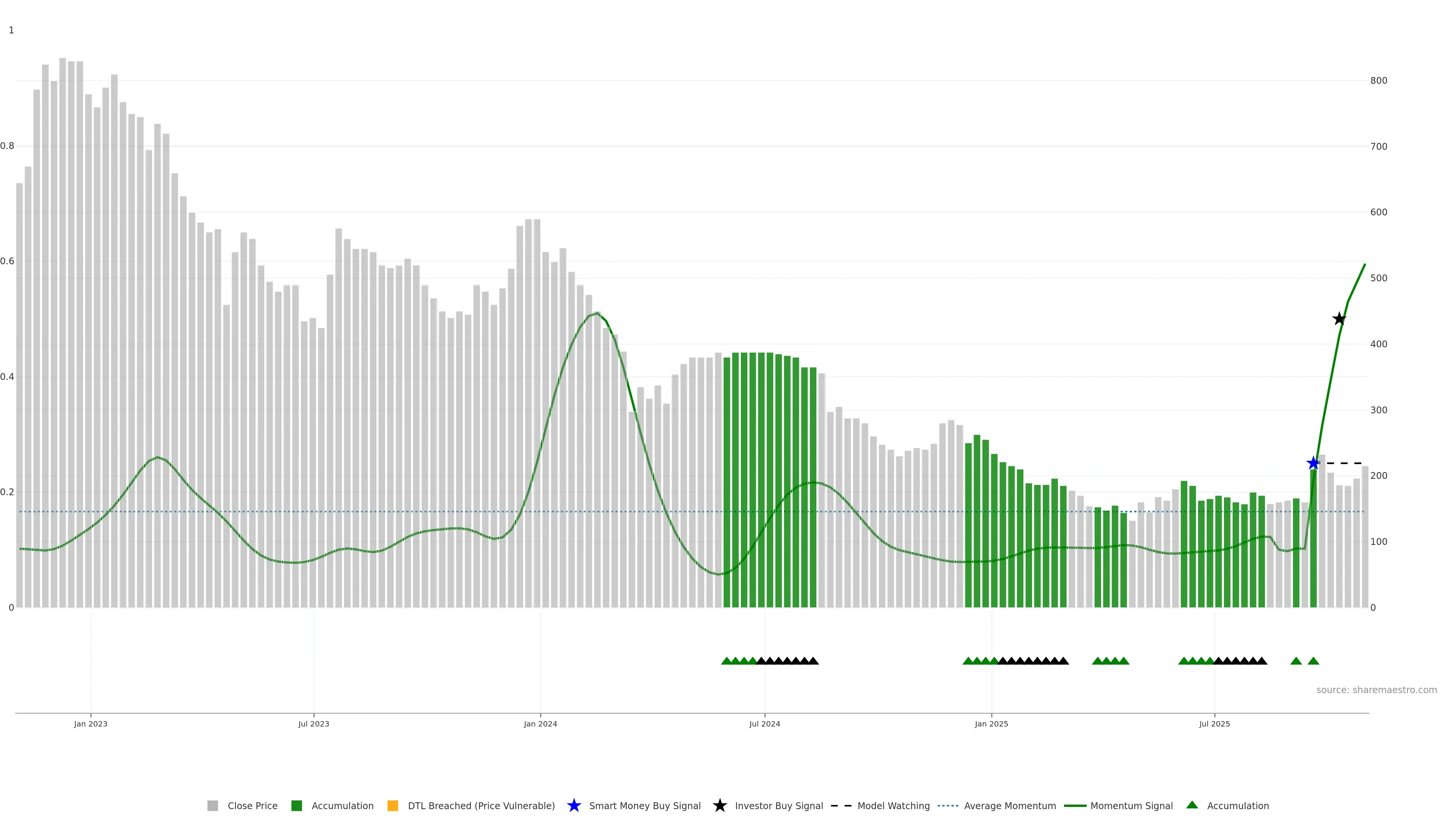Click the sharemaestro.com source text
The height and width of the screenshot is (819, 1456).
(1376, 690)
